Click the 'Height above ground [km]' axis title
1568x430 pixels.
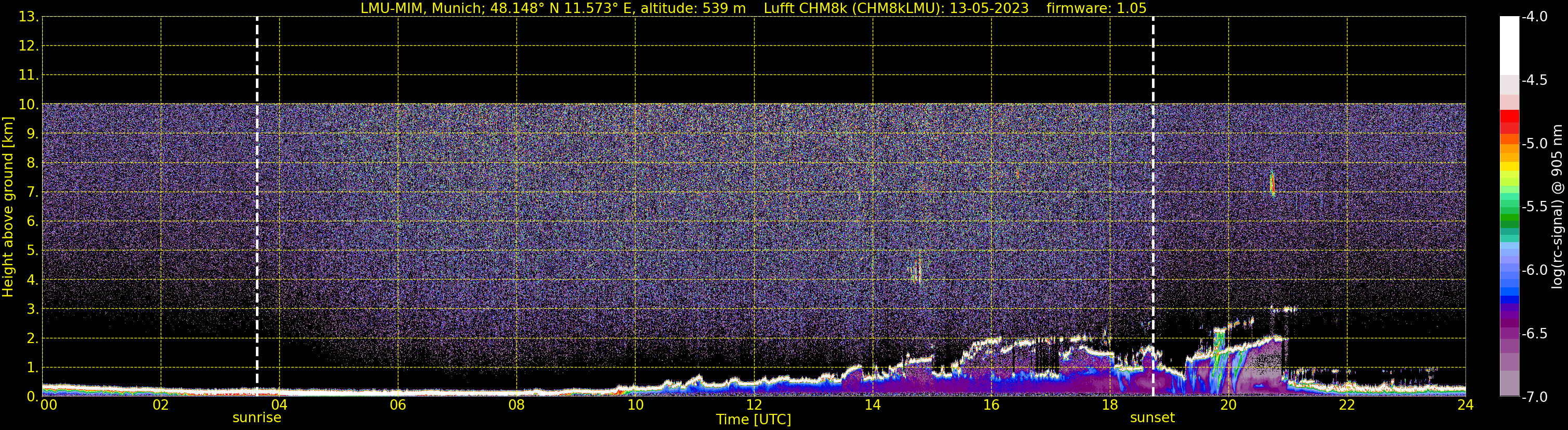8,207
